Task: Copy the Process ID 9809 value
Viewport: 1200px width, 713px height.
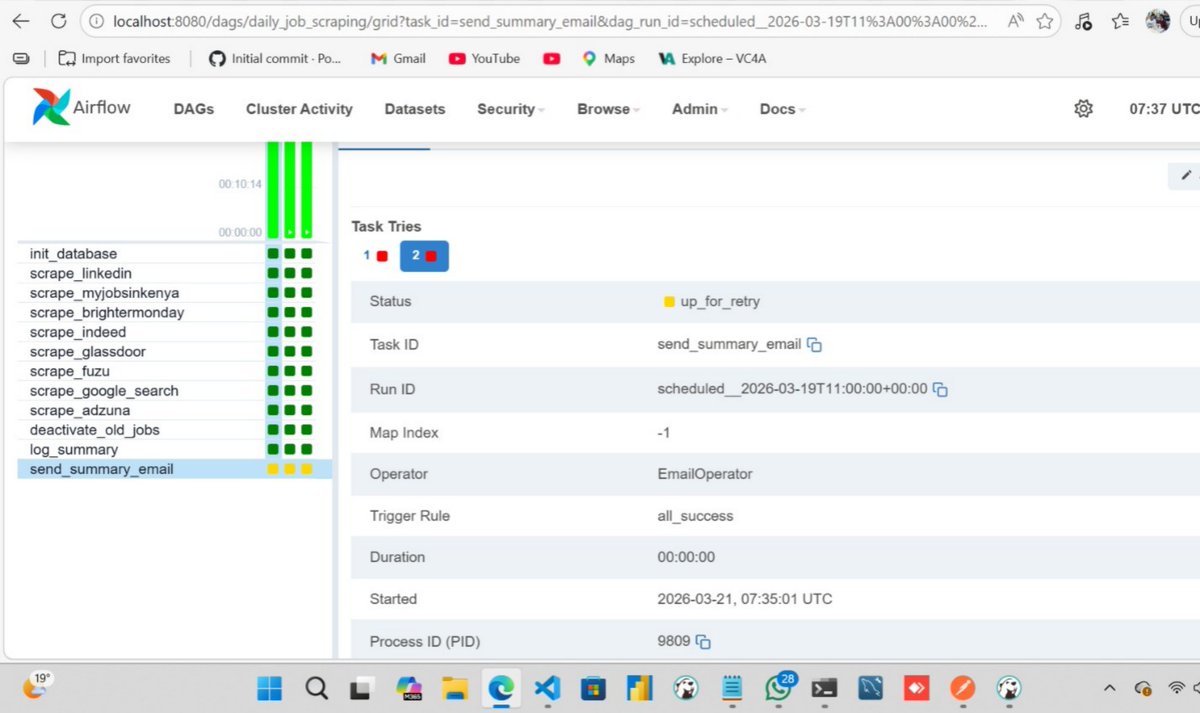Action: (703, 641)
